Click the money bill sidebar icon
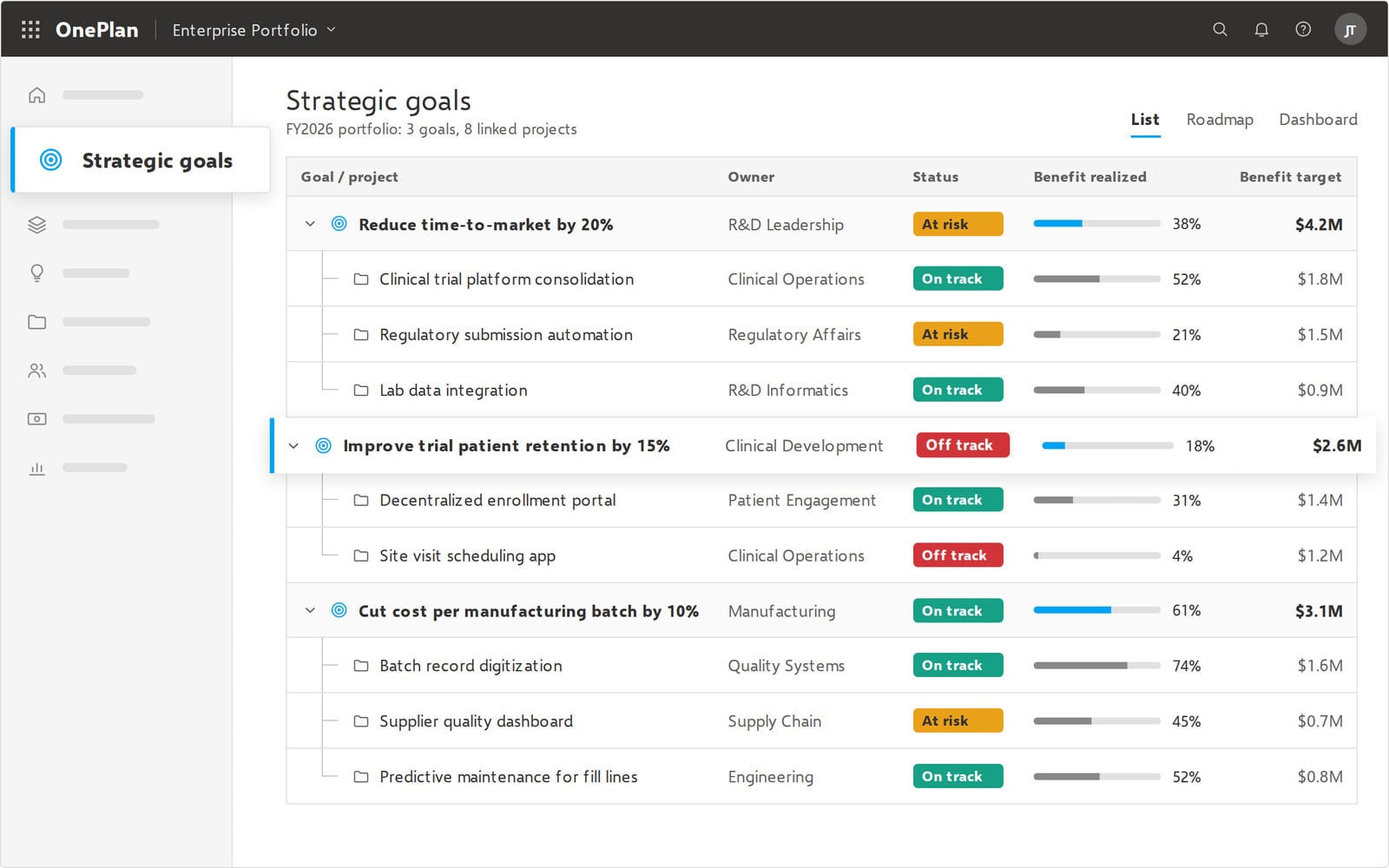1389x868 pixels. pos(36,419)
